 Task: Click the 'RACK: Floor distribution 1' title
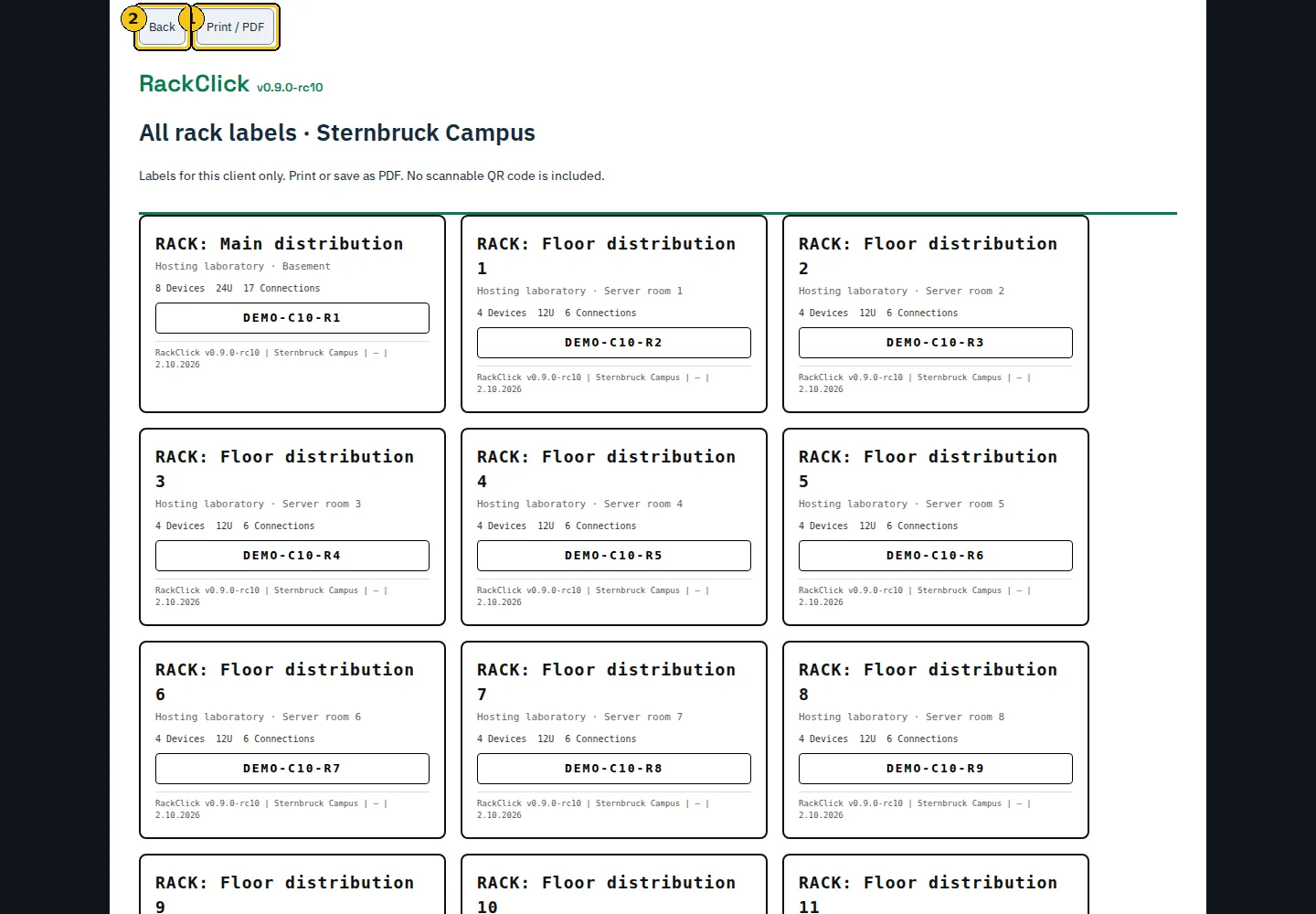607,256
